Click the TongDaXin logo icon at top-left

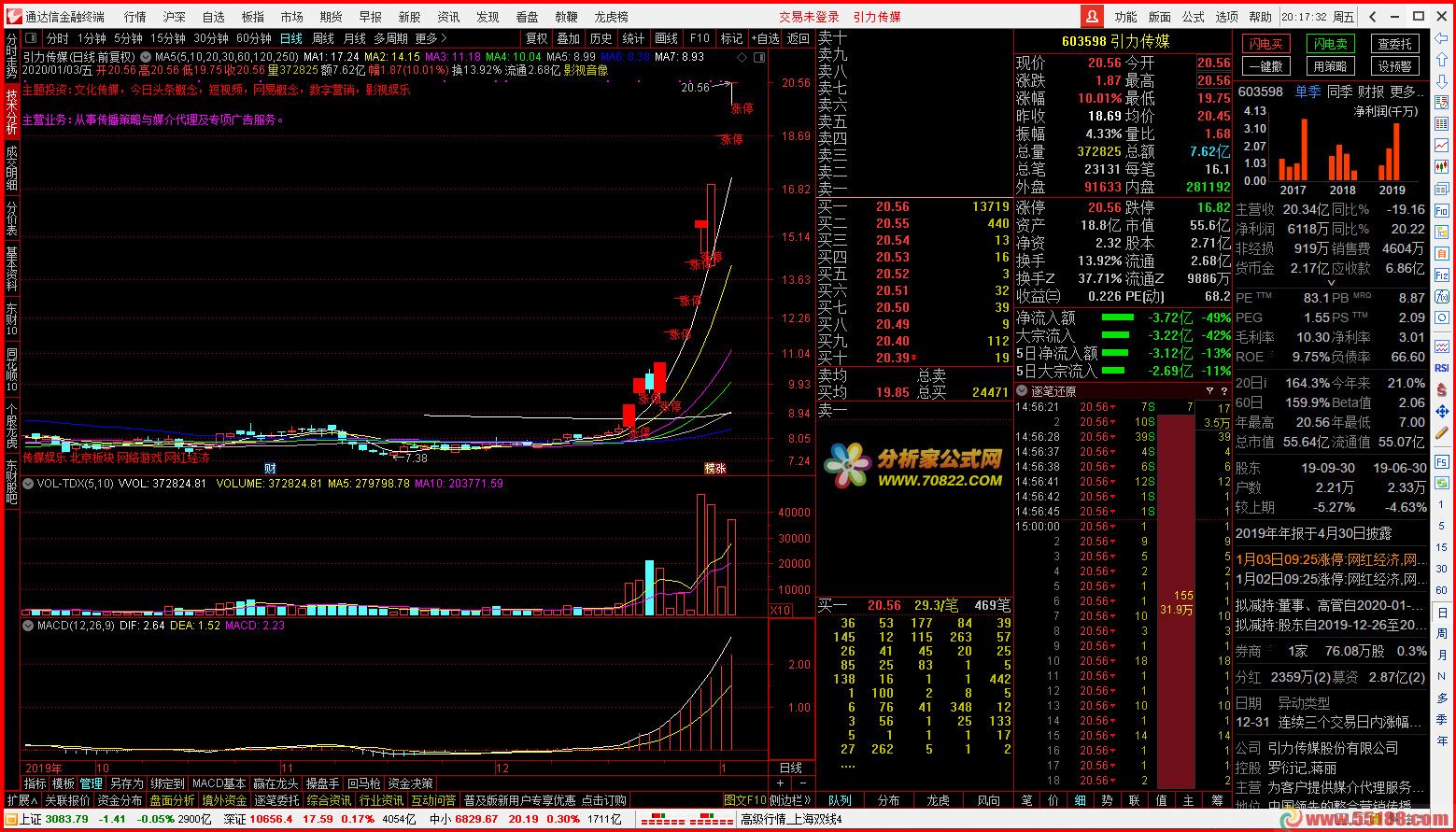coord(12,16)
